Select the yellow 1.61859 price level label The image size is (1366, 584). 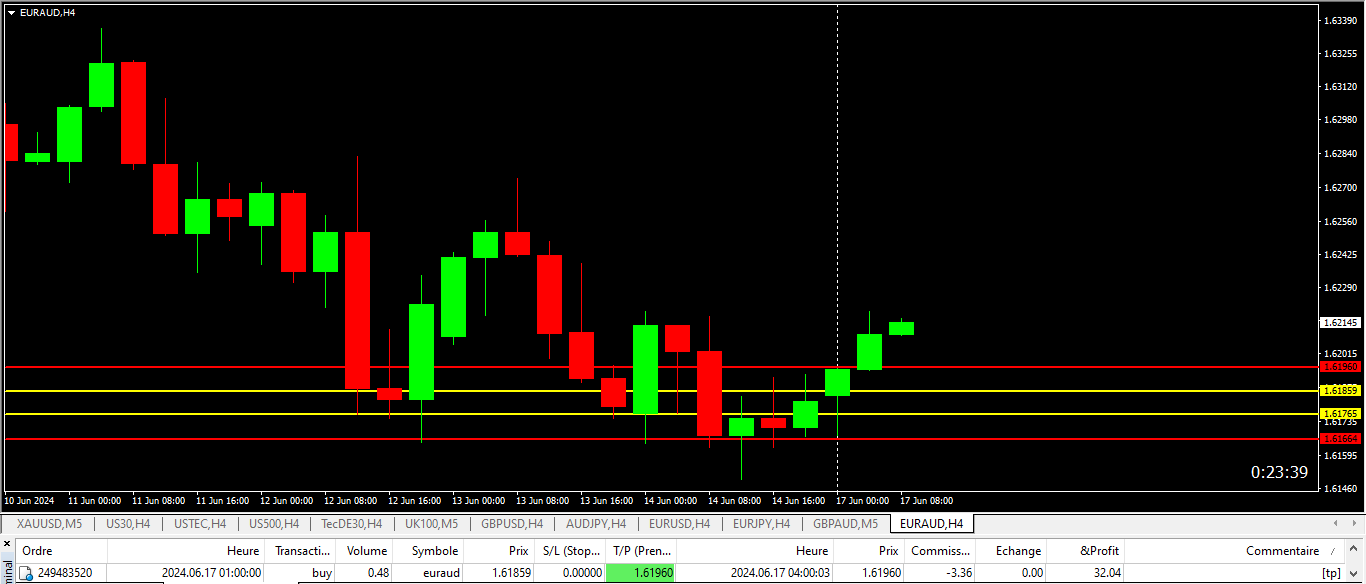coord(1340,390)
